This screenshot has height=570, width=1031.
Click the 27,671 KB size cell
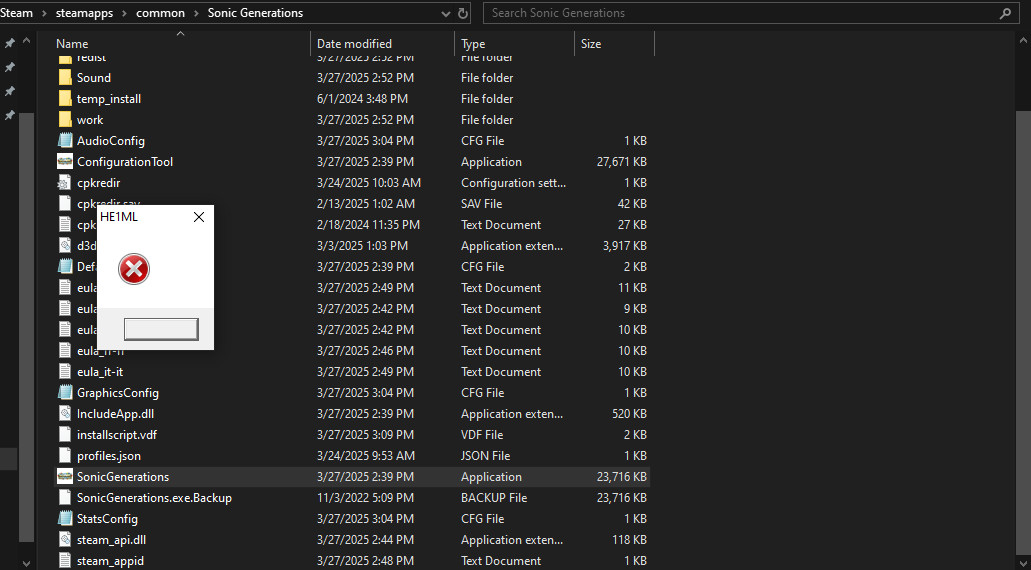coord(621,162)
